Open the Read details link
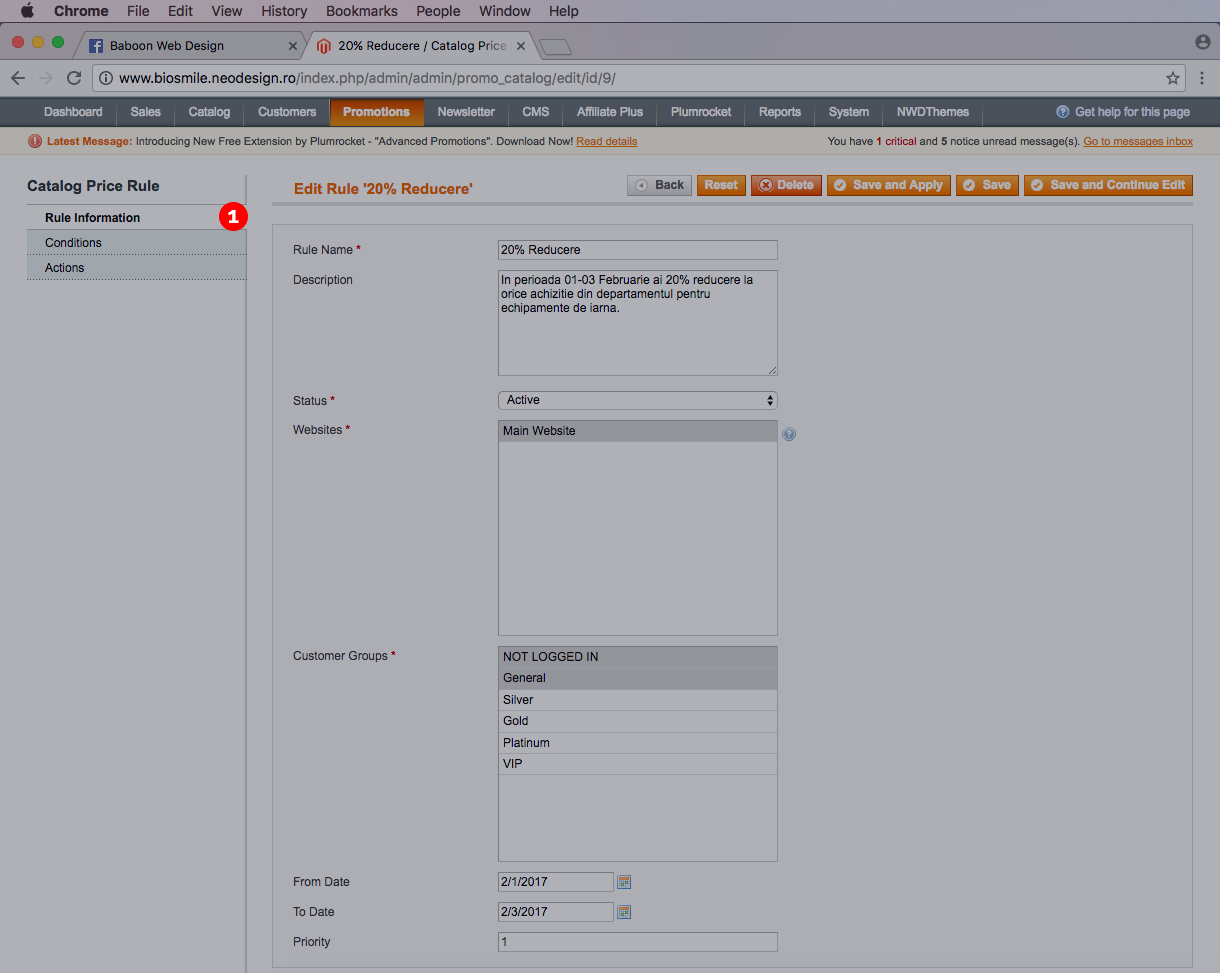Viewport: 1220px width, 973px height. [x=606, y=141]
